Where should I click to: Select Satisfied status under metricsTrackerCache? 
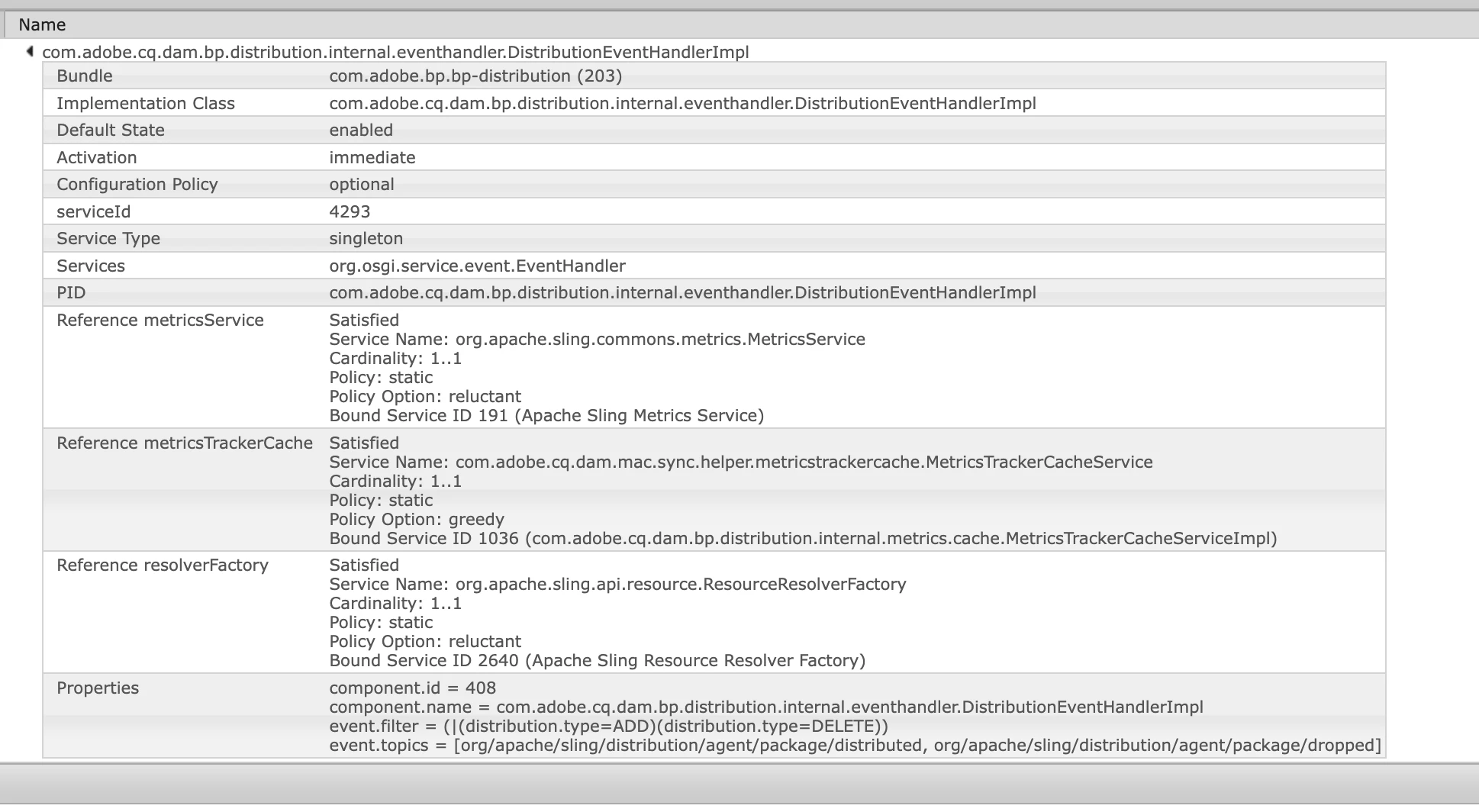(364, 443)
